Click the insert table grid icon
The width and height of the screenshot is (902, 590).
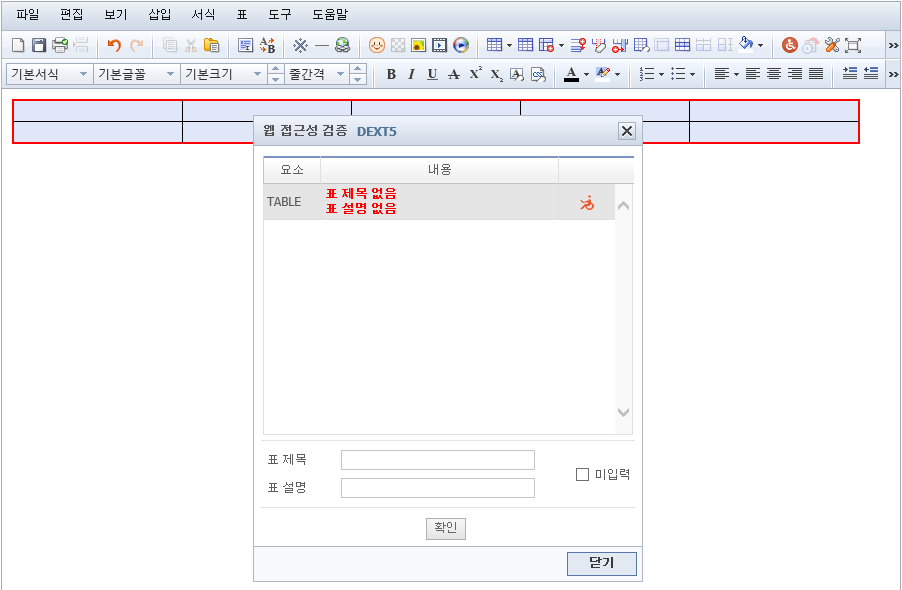(494, 45)
